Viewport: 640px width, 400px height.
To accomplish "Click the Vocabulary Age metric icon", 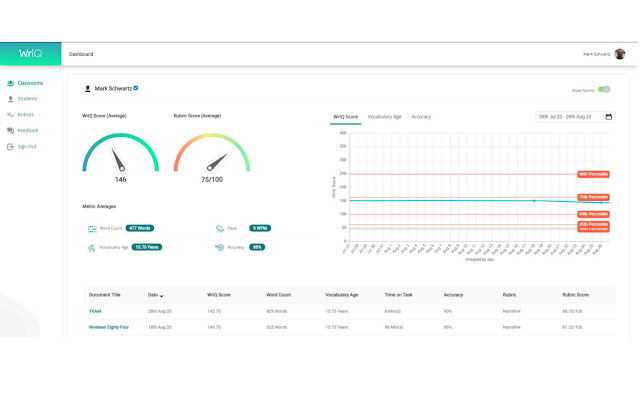I will pos(91,246).
